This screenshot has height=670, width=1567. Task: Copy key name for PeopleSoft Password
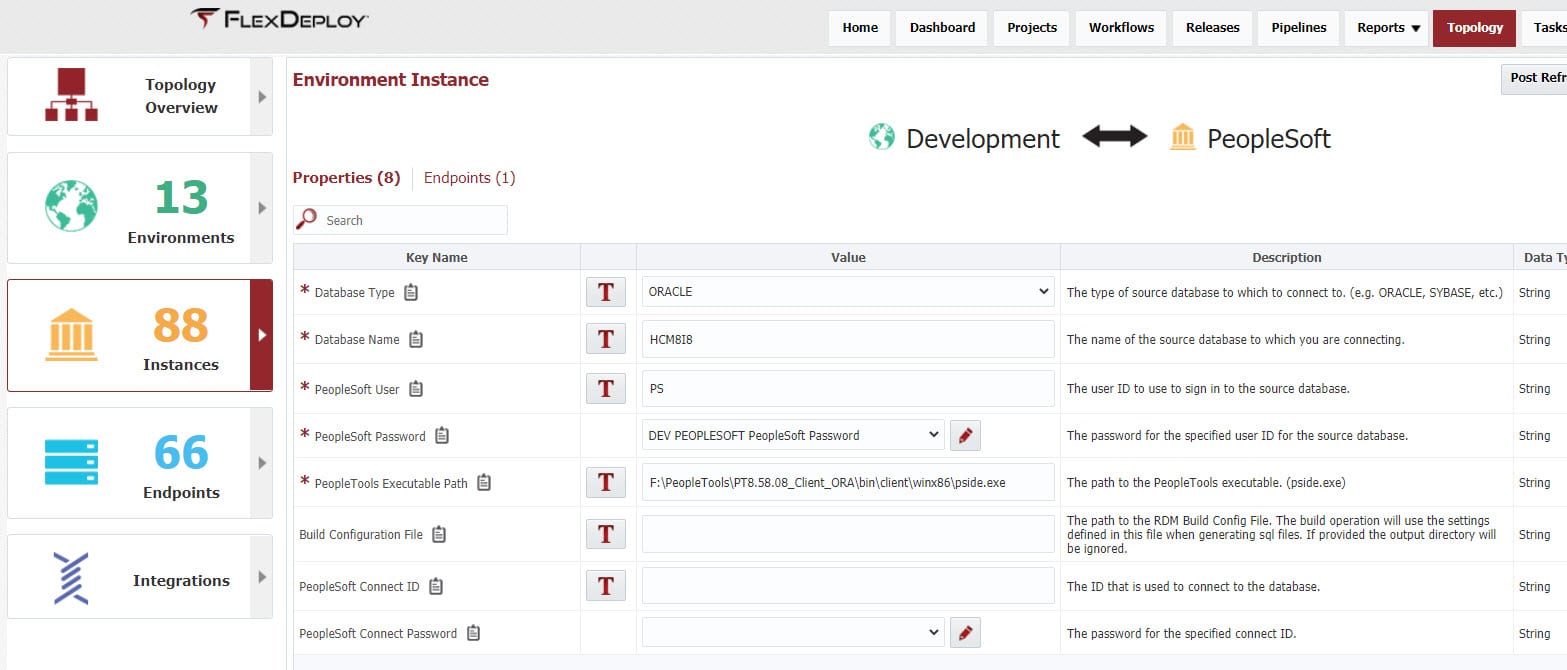coord(442,436)
